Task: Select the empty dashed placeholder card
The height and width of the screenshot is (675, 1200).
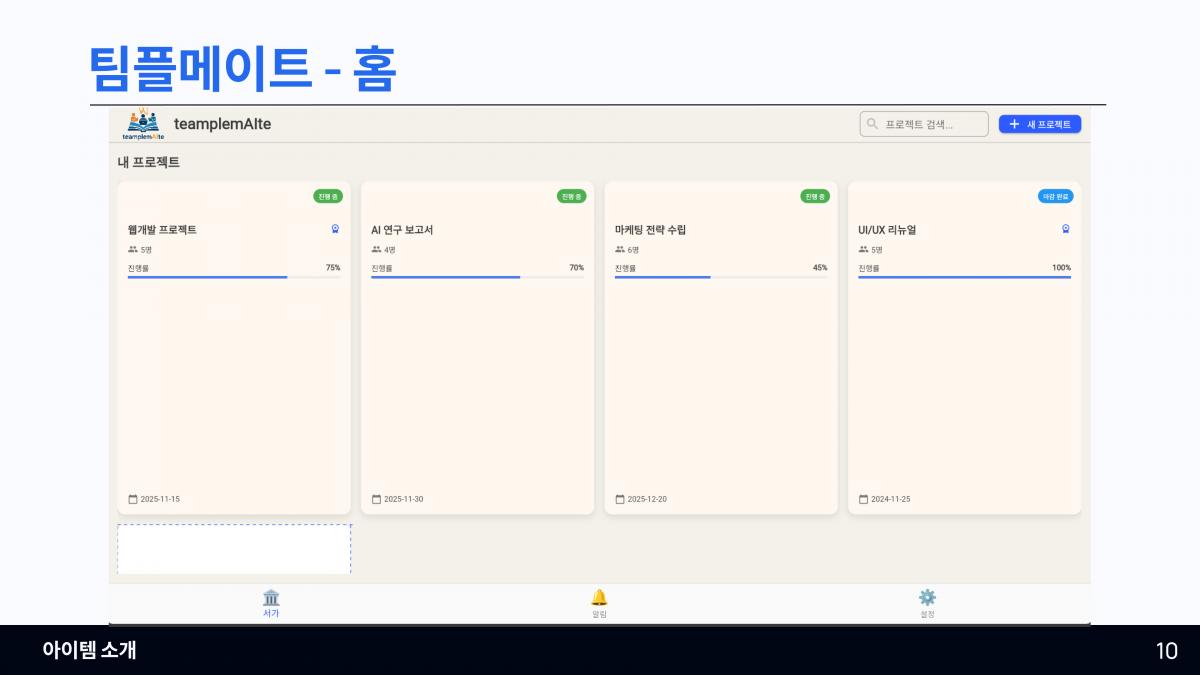Action: click(234, 549)
